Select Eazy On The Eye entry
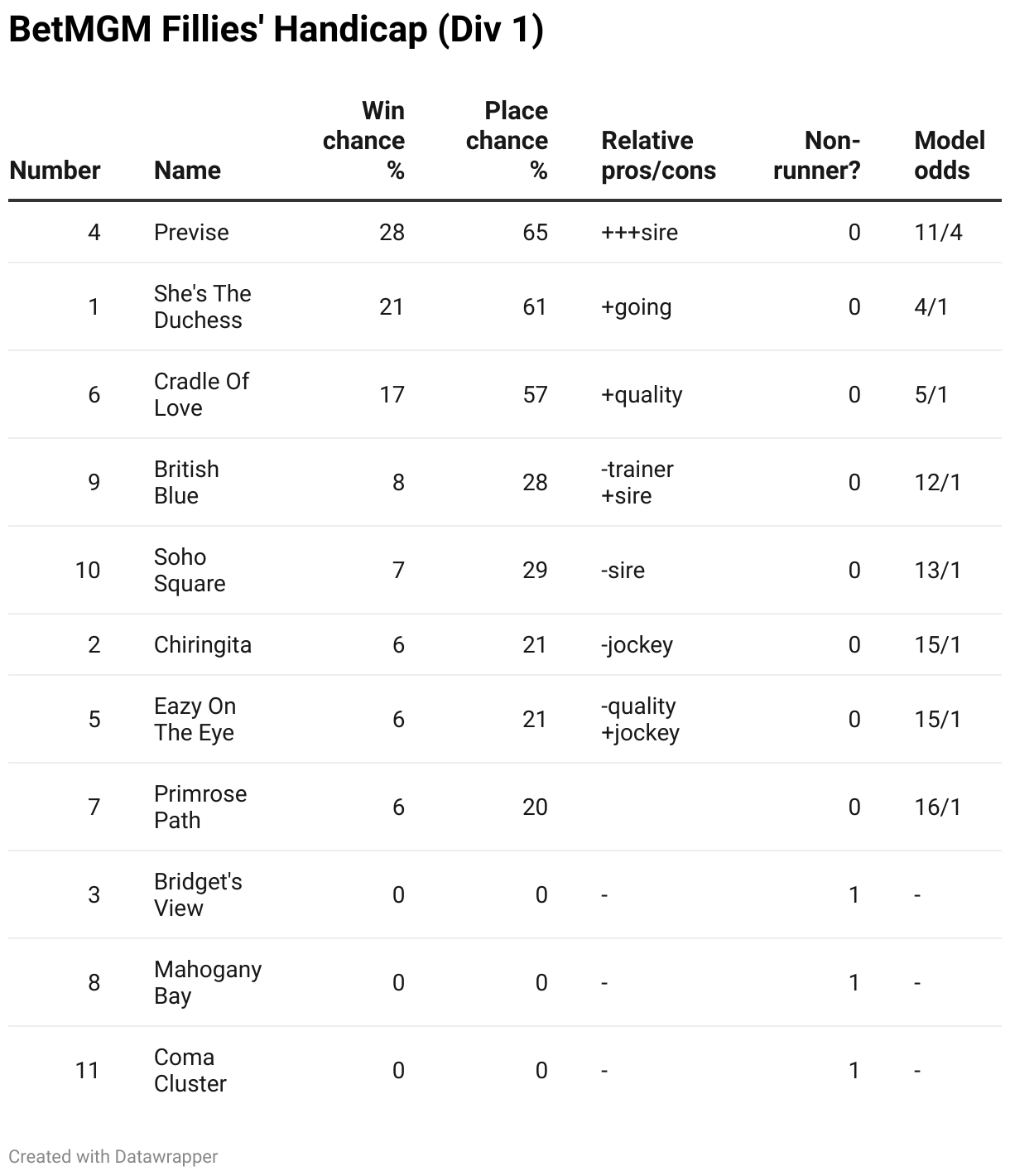1010x1176 pixels. (x=195, y=720)
